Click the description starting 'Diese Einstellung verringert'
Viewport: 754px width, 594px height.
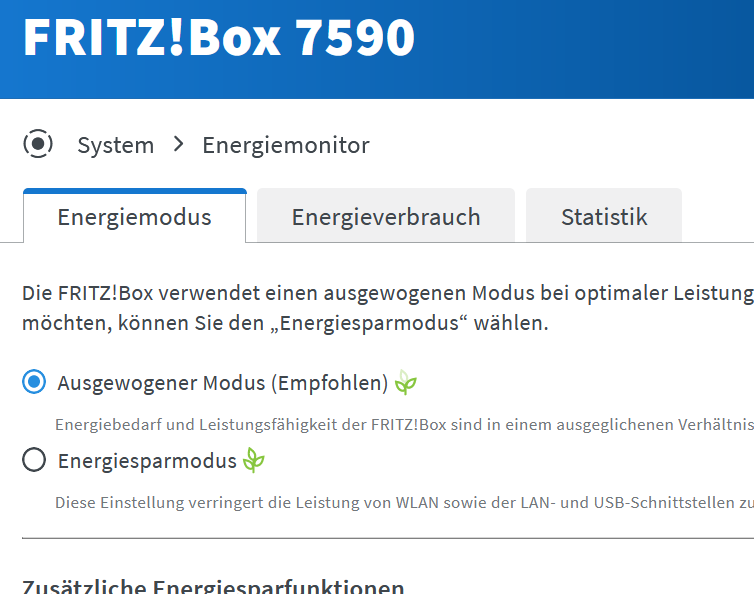pos(404,503)
